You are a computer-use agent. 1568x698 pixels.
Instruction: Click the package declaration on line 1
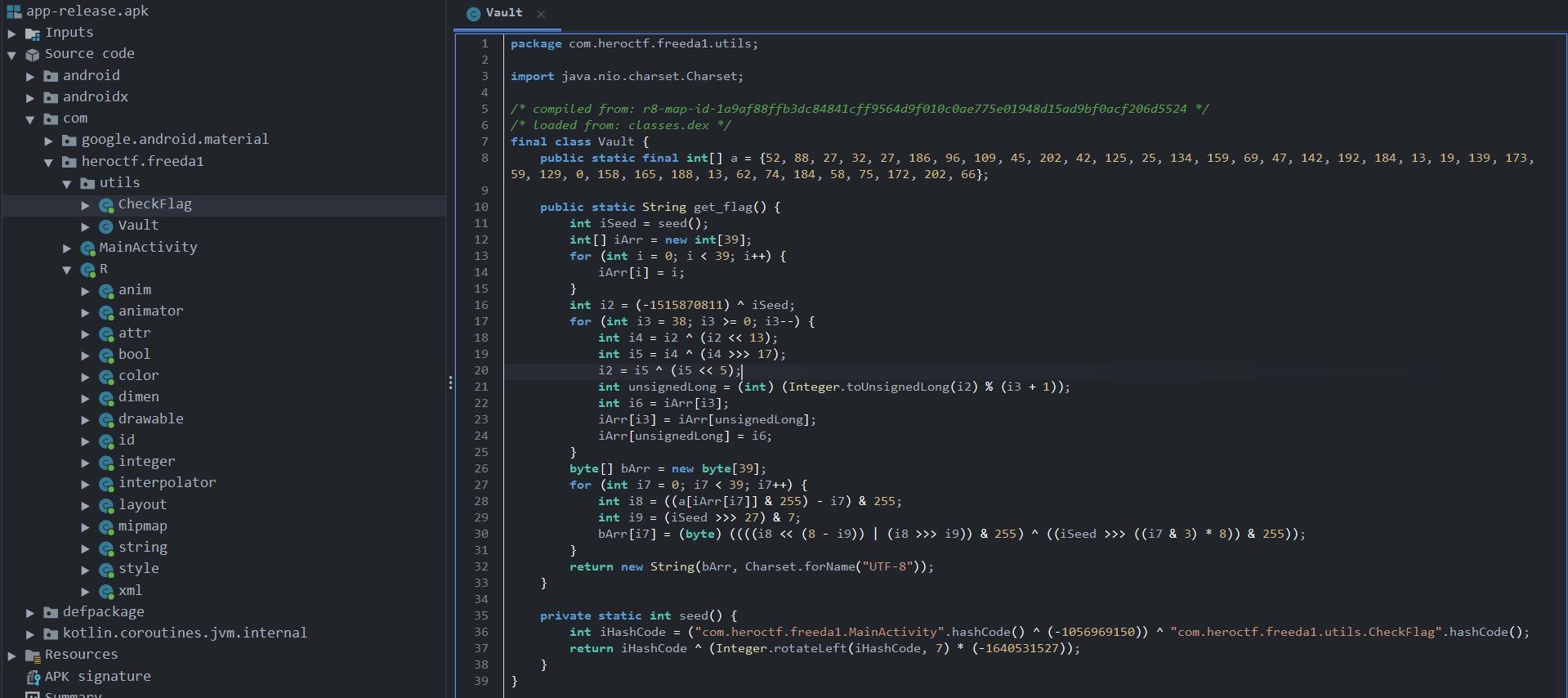(634, 43)
